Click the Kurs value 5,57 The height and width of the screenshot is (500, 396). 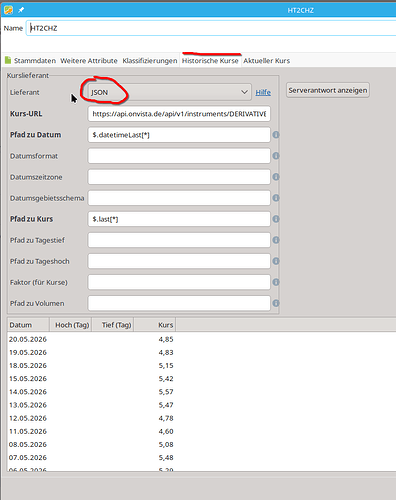click(166, 392)
